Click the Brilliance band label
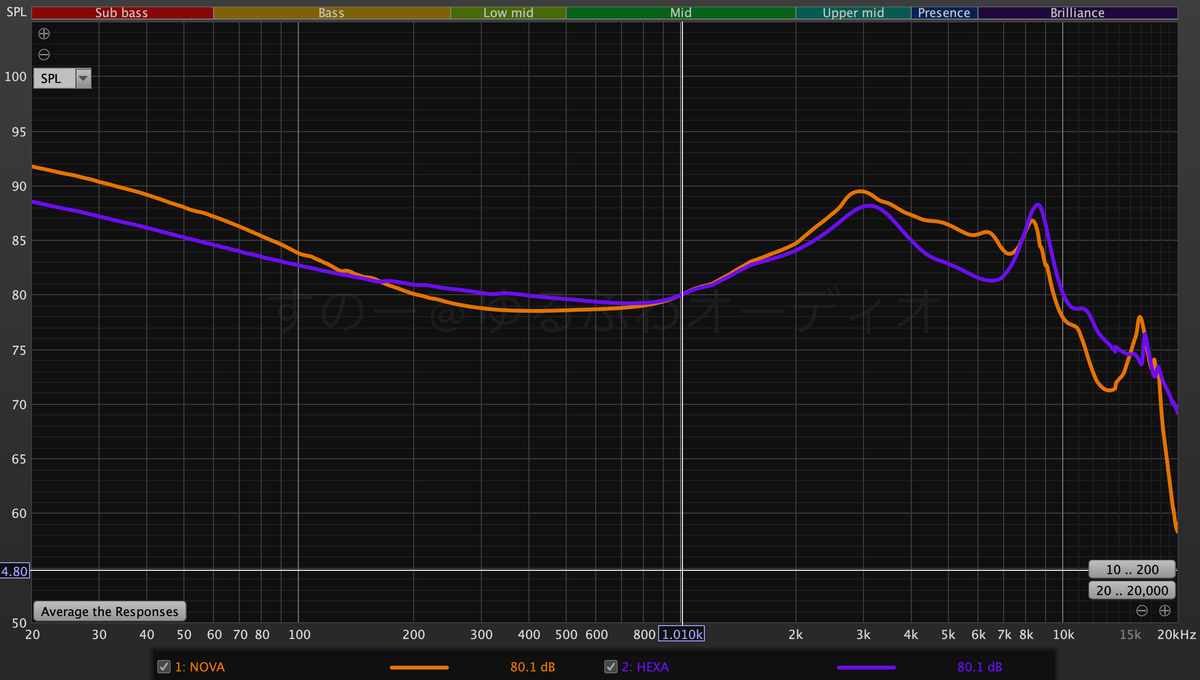1200x680 pixels. [x=1077, y=13]
